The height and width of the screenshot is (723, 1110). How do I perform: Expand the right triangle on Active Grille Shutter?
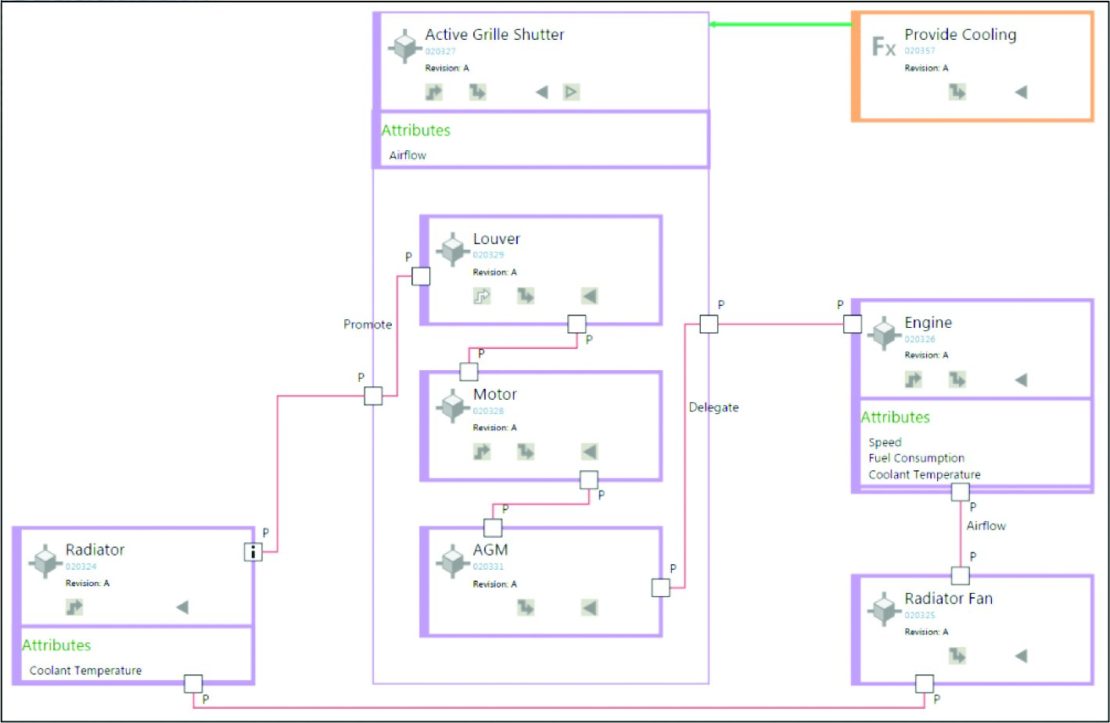(570, 90)
